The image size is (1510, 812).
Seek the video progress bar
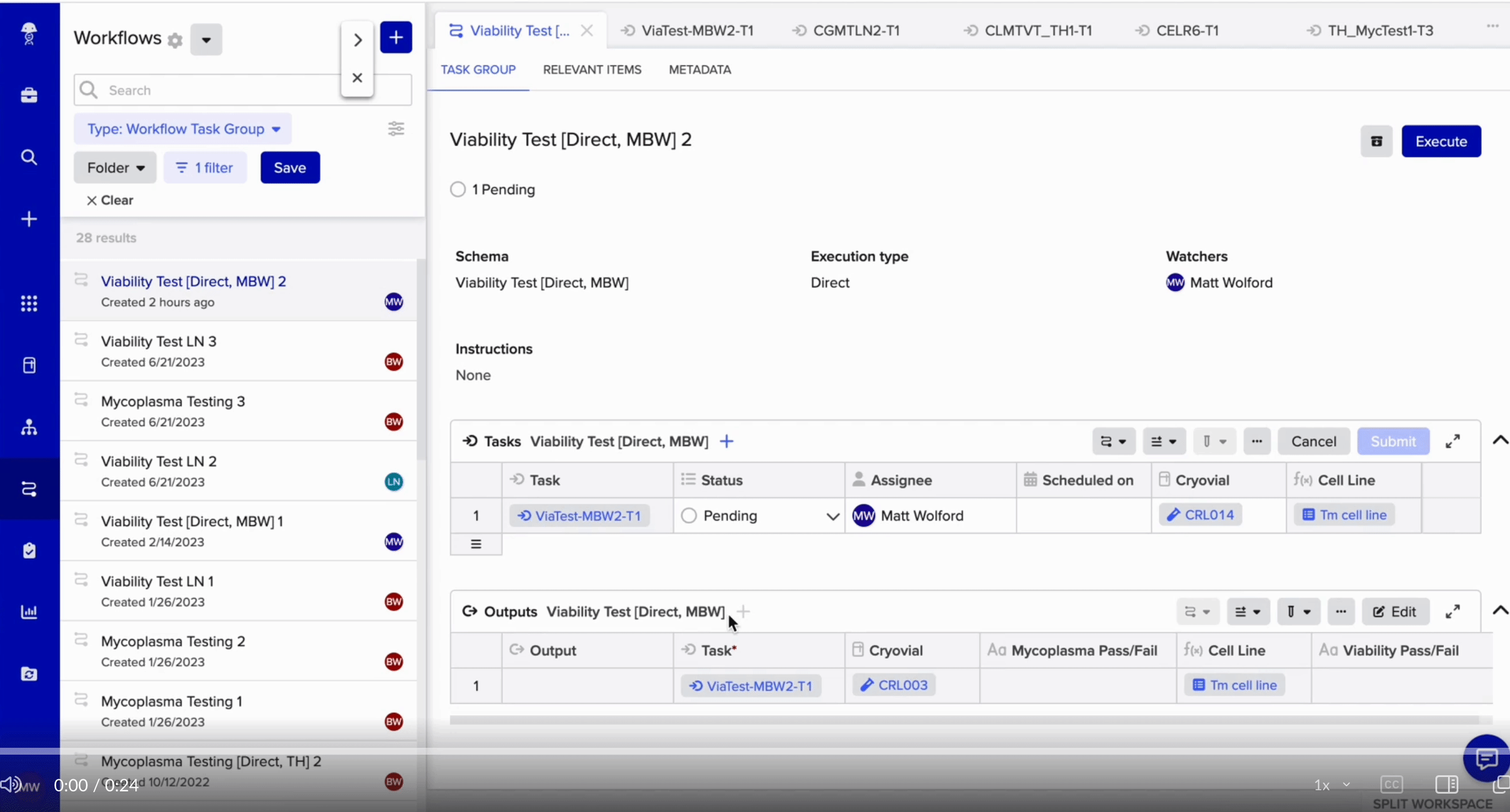tap(755, 751)
